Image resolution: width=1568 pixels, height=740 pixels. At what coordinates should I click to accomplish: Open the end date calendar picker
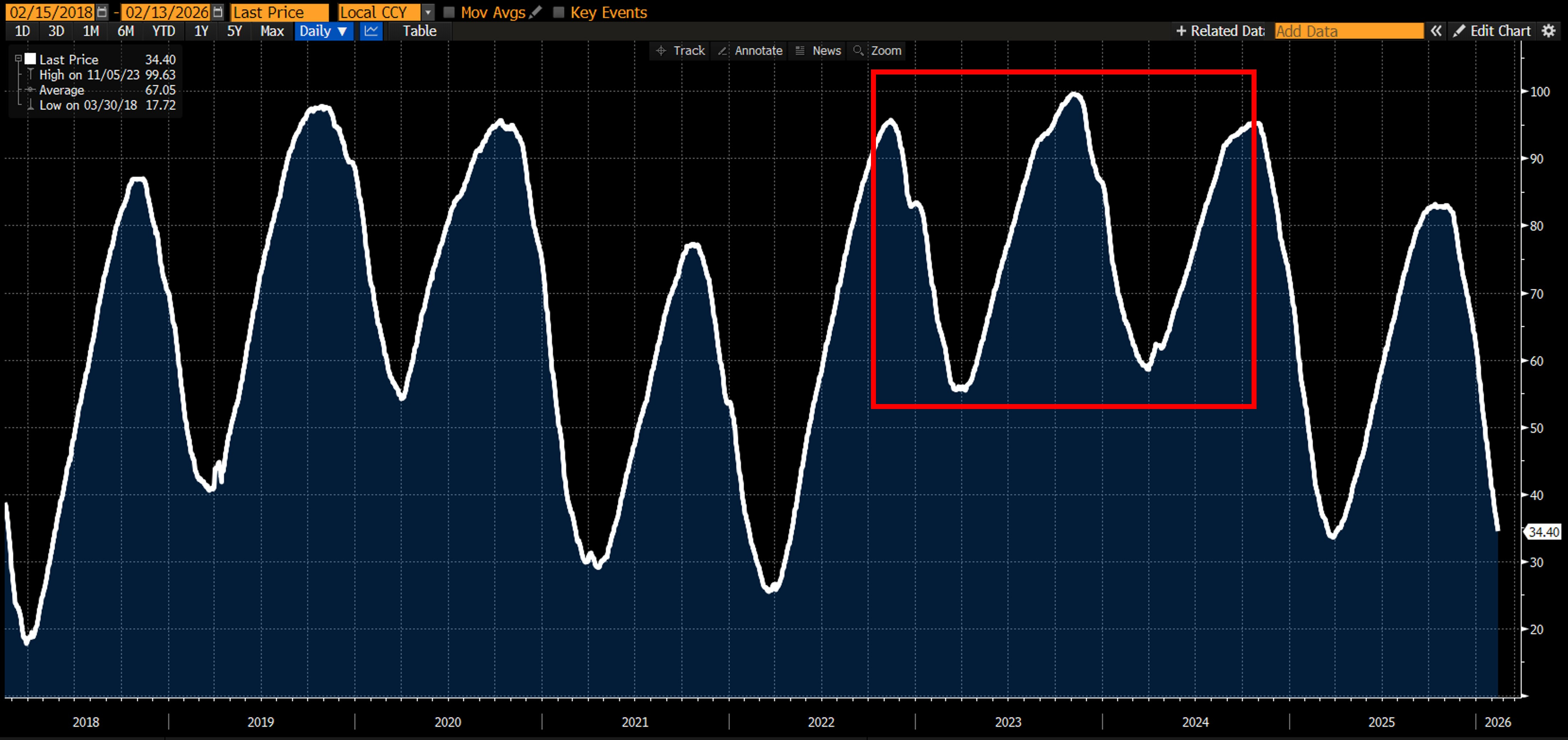point(218,12)
